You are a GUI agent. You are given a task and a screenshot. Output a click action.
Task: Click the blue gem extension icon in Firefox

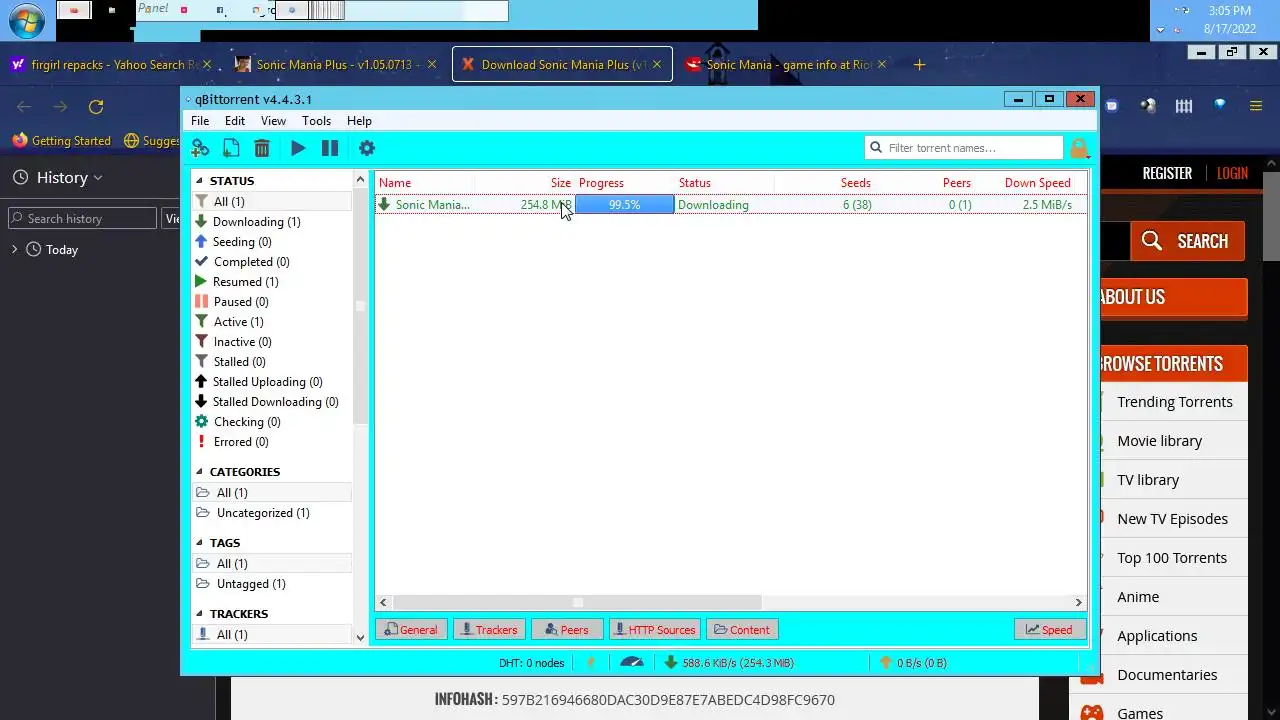(x=1220, y=105)
